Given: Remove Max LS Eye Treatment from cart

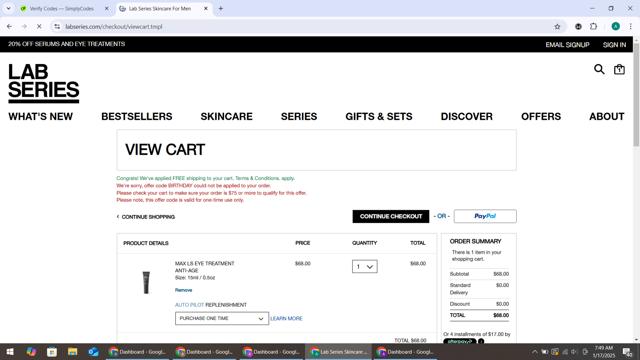Looking at the screenshot, I should point(183,290).
